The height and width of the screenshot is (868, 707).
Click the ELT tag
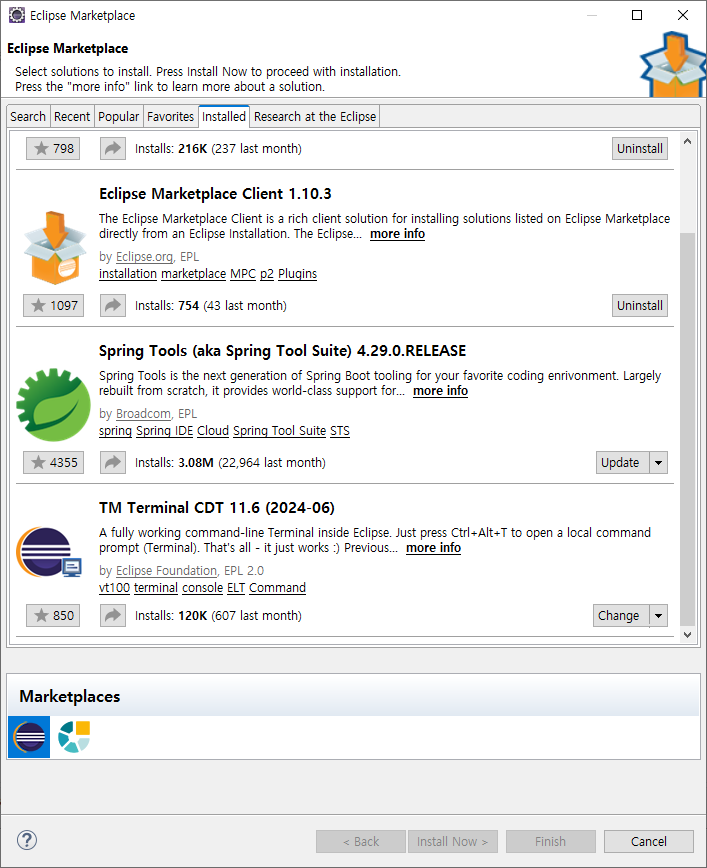[236, 588]
